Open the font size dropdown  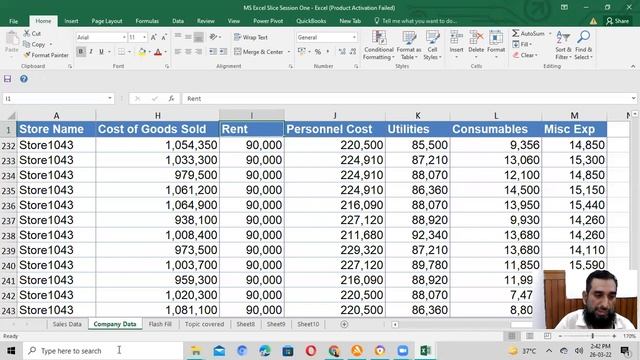144,37
